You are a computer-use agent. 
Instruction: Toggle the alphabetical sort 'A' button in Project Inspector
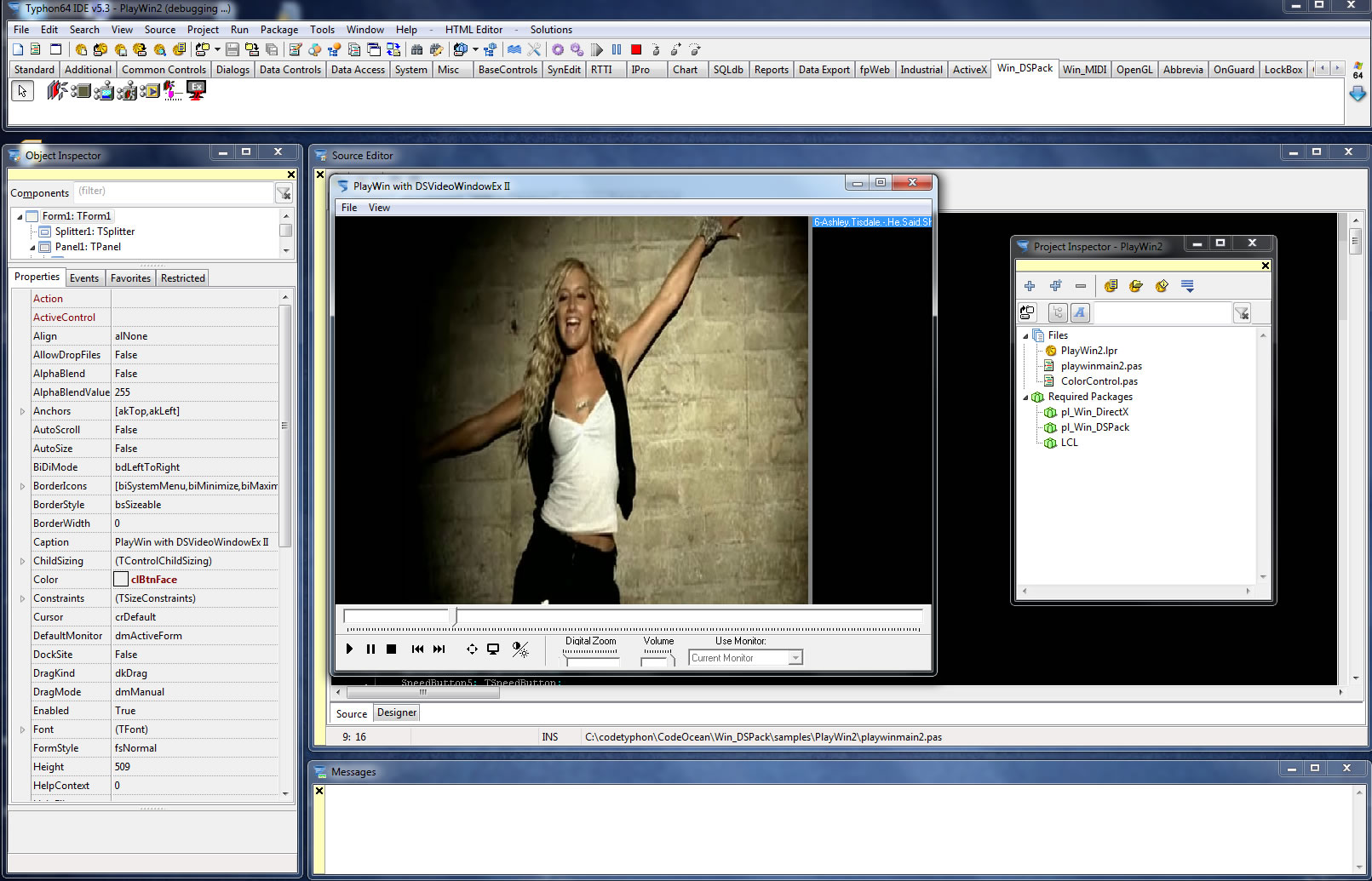[1080, 313]
